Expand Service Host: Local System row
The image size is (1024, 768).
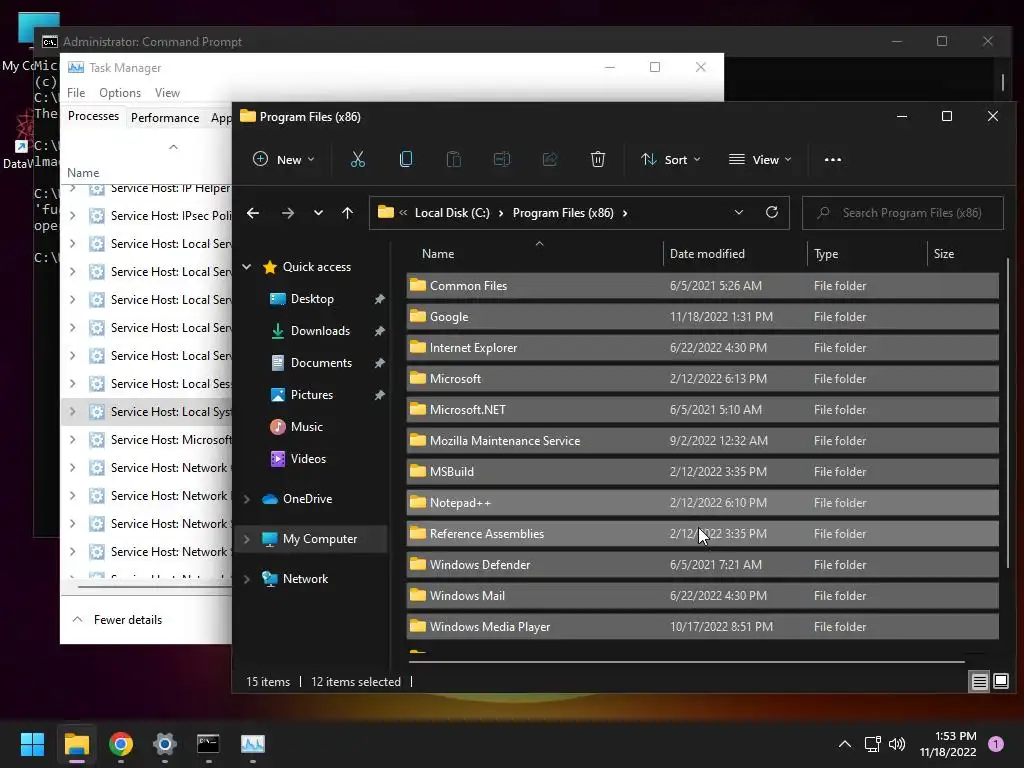click(x=72, y=411)
